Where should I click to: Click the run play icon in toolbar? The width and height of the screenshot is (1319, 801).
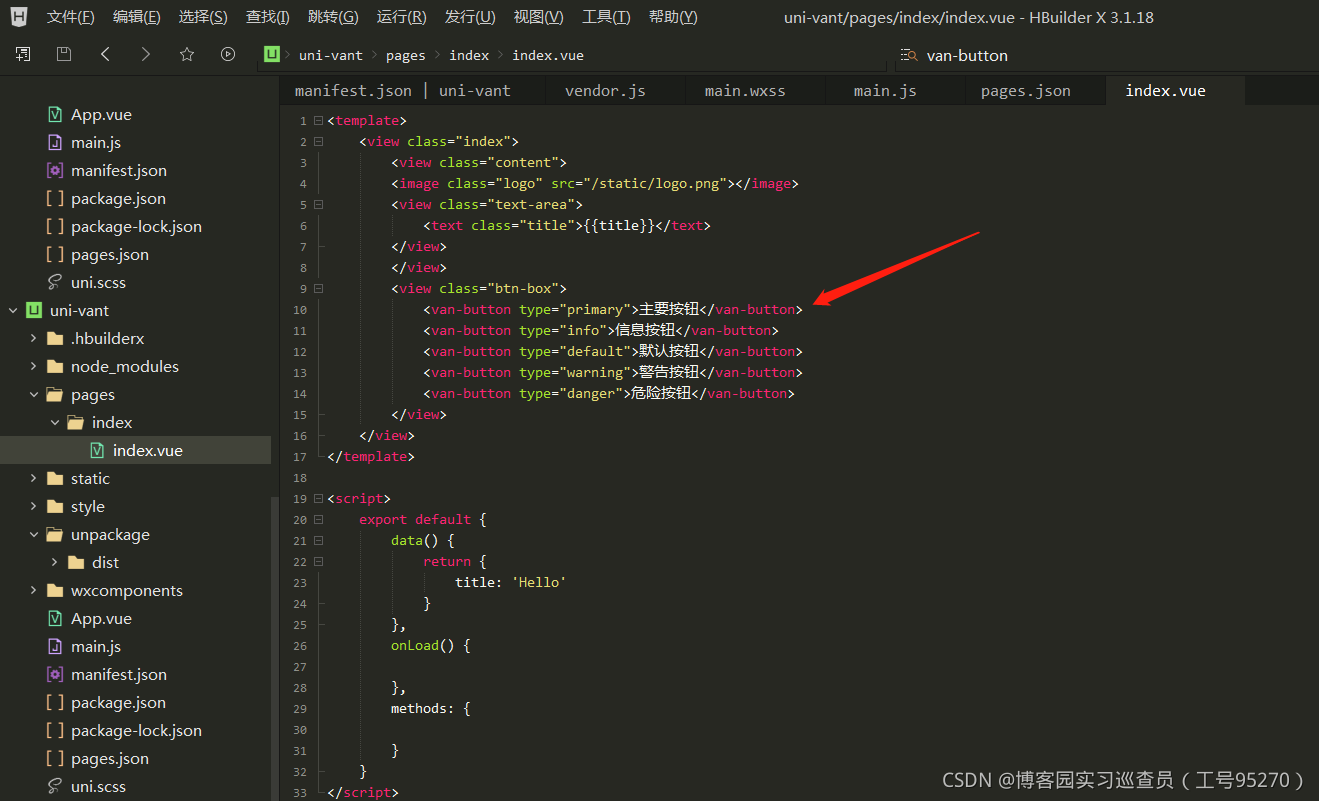228,55
